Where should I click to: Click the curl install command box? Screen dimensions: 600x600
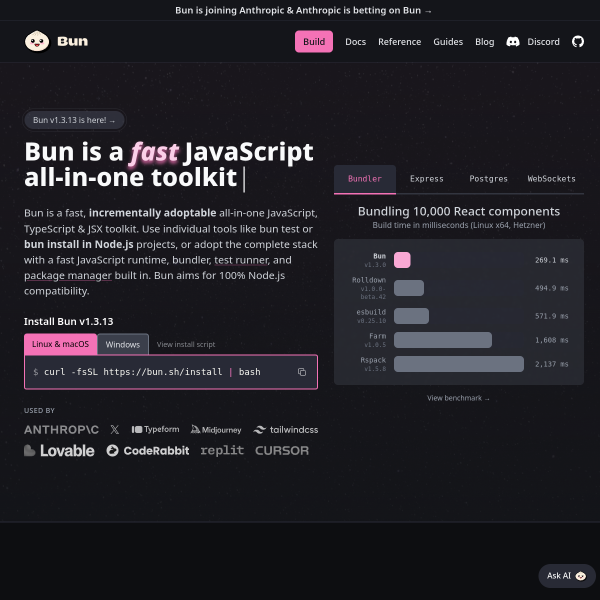[x=171, y=372]
